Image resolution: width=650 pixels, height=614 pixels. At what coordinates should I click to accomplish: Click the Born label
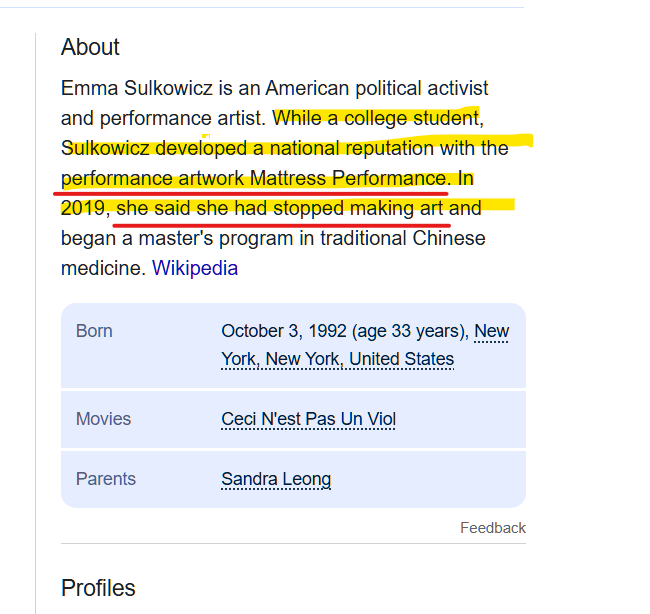(94, 331)
